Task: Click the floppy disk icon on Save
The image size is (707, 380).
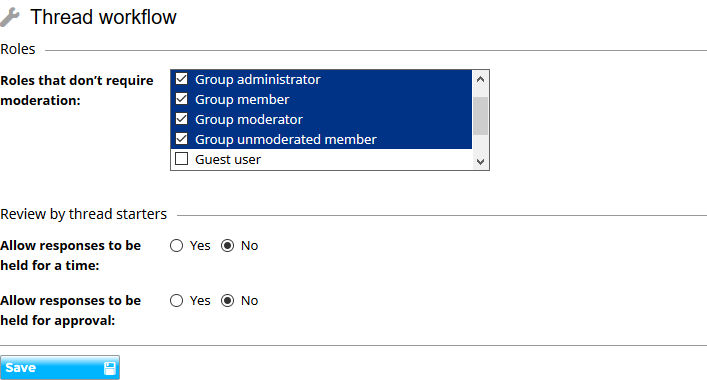Action: point(110,368)
